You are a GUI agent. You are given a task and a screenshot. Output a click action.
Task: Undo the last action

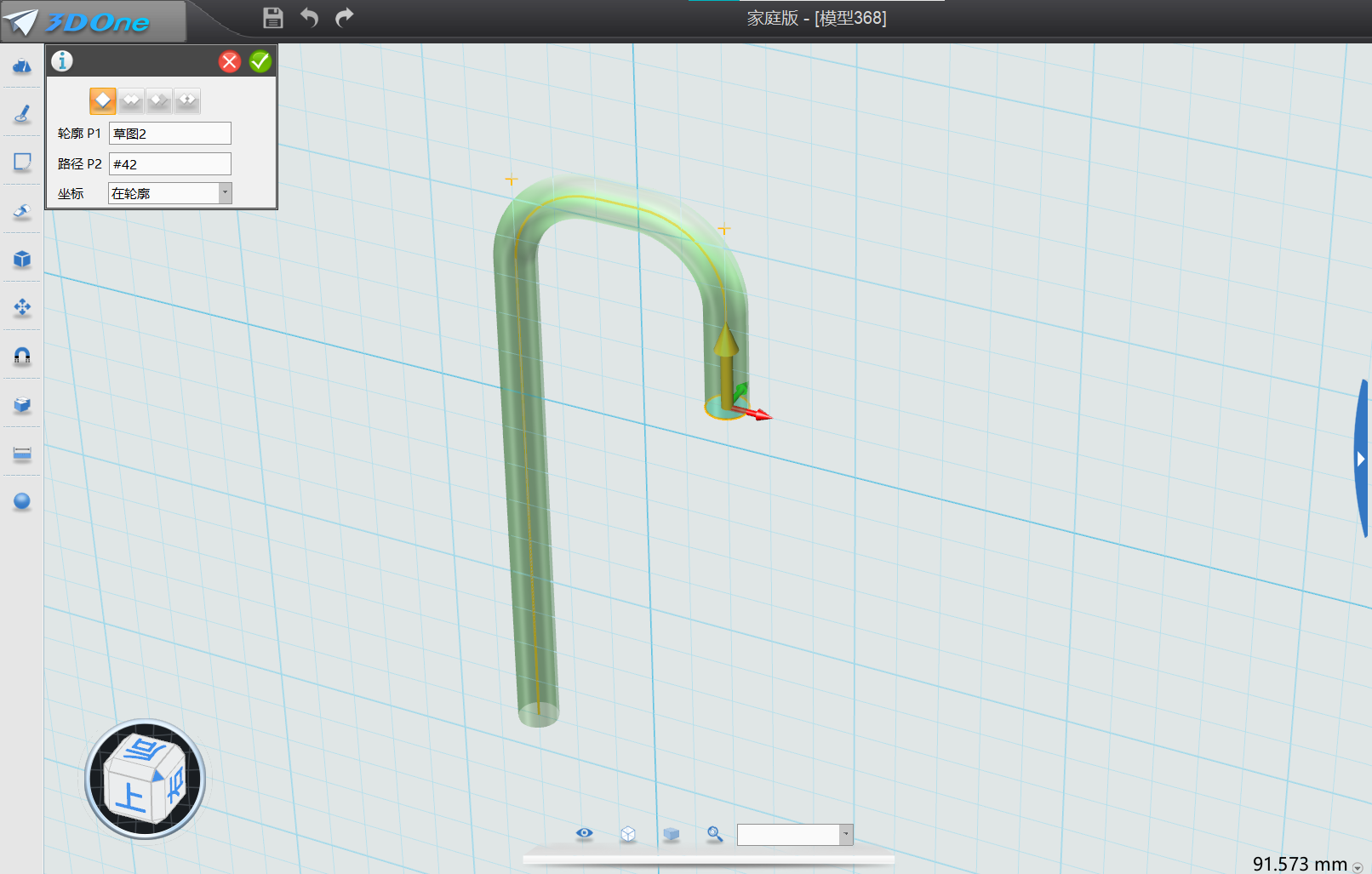tap(309, 17)
